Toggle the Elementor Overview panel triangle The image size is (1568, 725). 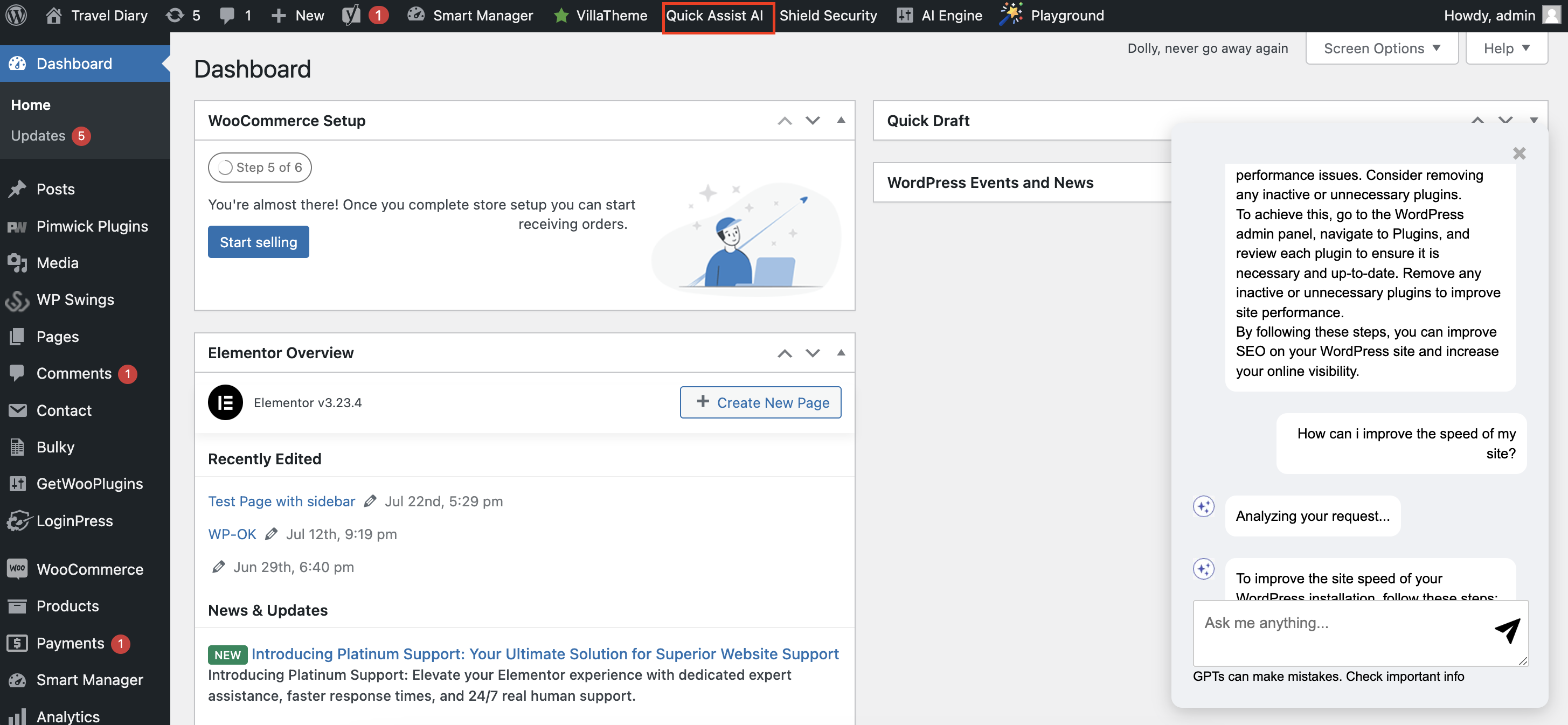coord(841,353)
